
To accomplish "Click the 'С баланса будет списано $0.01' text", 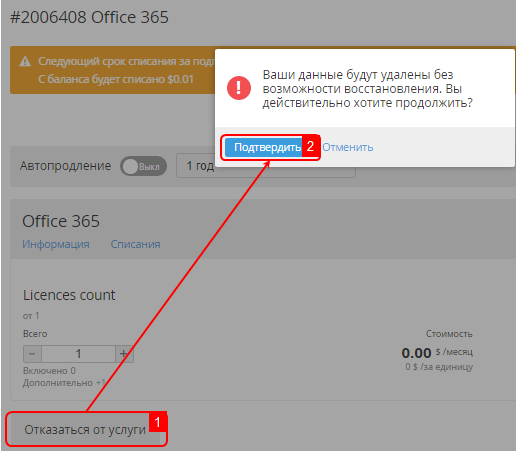I will pyautogui.click(x=116, y=79).
